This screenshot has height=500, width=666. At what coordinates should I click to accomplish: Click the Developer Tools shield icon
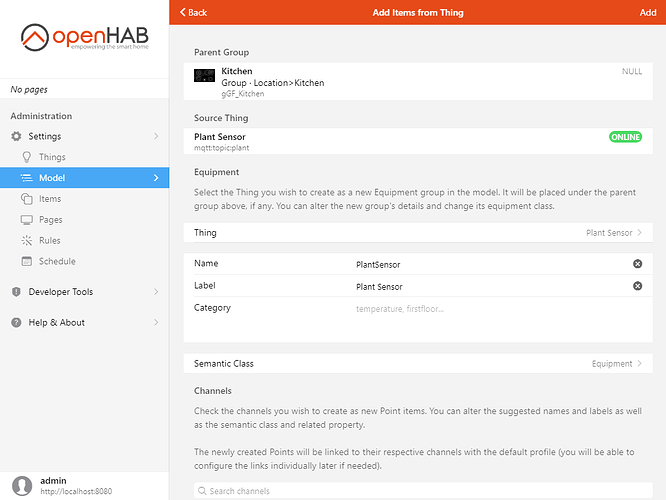click(16, 292)
